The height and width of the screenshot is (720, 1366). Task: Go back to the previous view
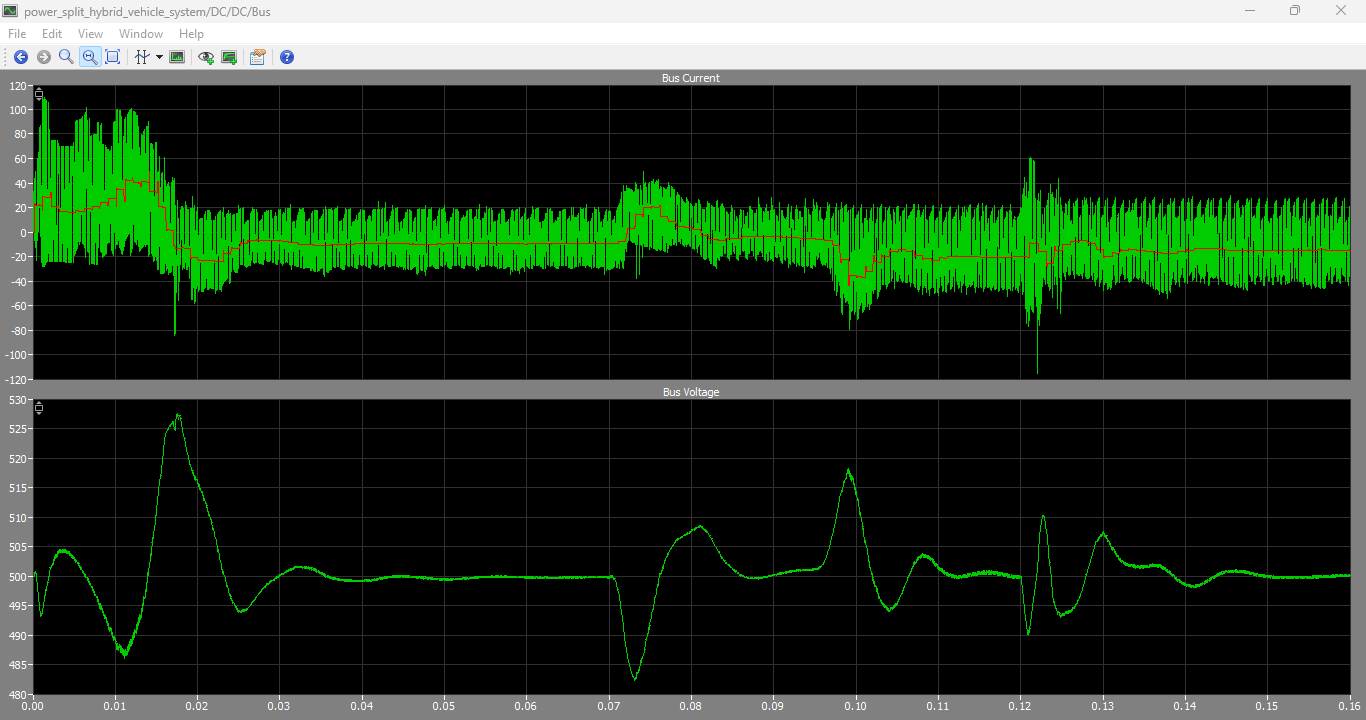pos(21,57)
